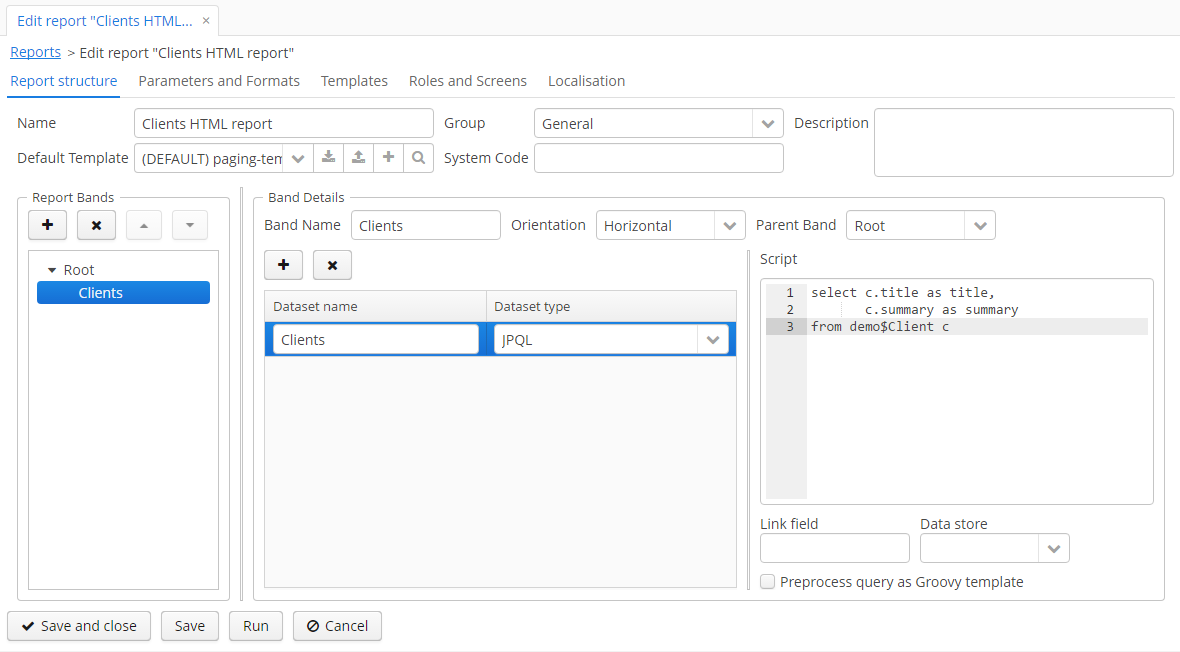Click the Save and close button
Screen dimensions: 1180x652
(79, 626)
